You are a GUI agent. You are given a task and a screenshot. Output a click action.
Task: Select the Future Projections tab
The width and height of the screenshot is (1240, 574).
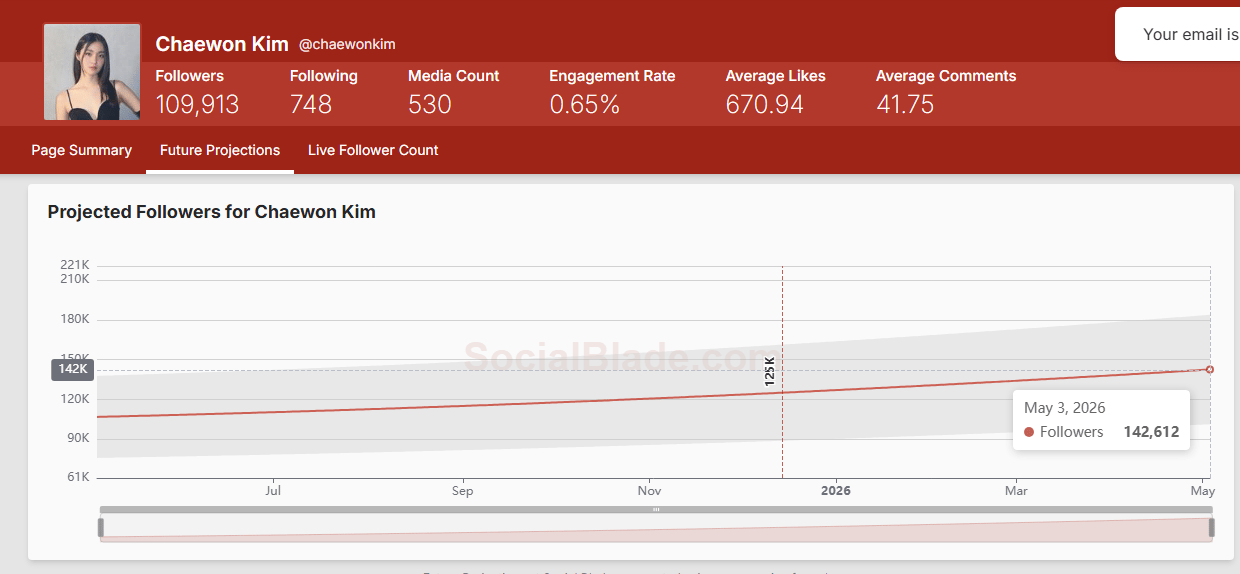click(x=220, y=150)
